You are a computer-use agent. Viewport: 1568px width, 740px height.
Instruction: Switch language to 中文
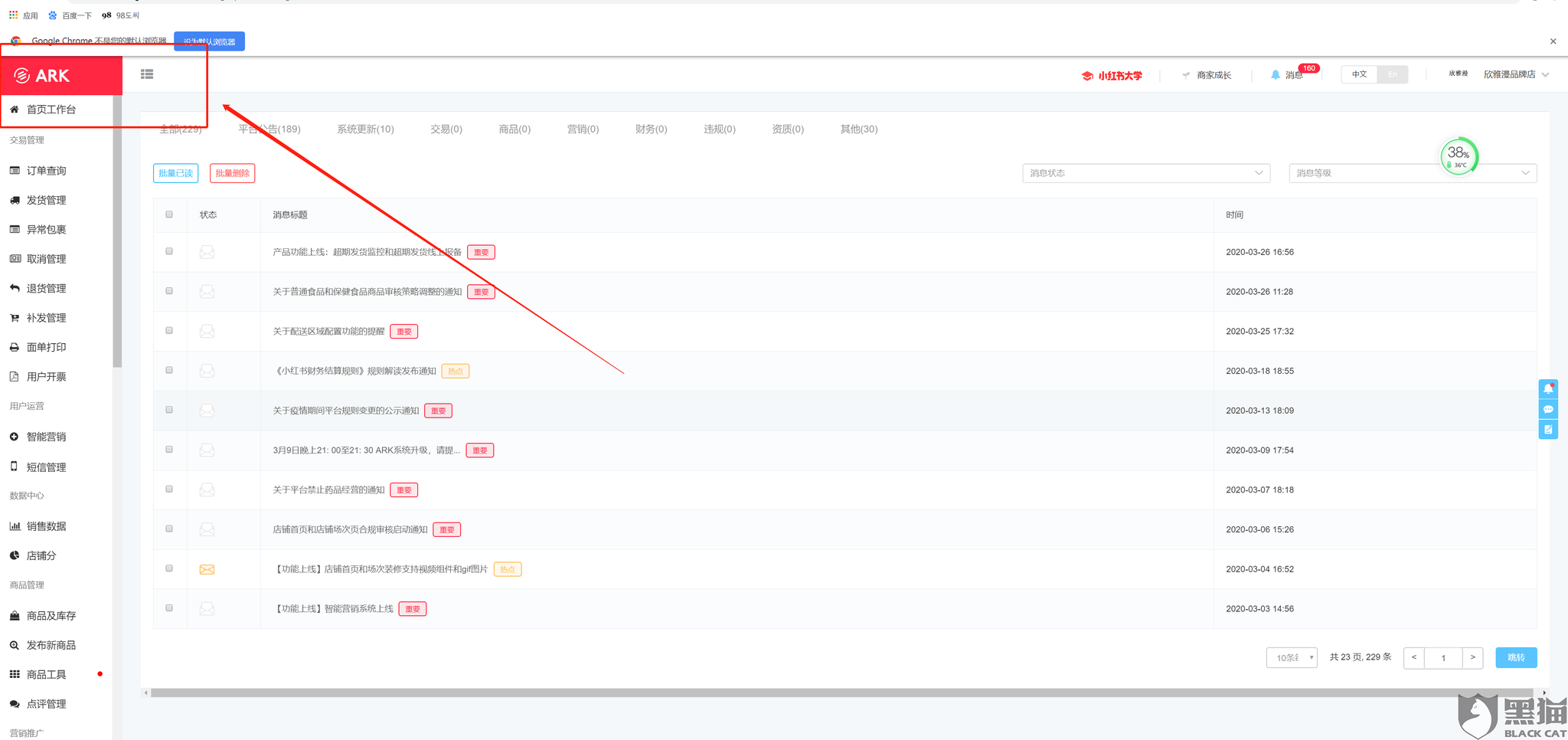[x=1359, y=74]
